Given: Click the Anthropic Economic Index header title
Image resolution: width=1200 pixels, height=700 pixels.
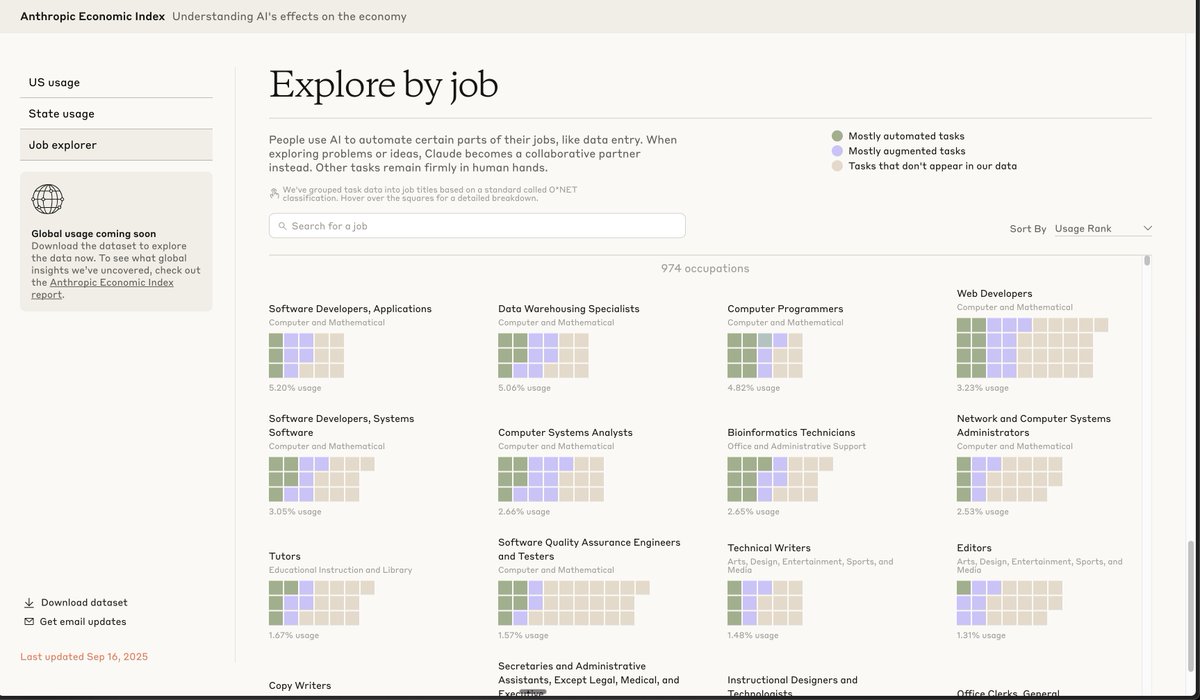Looking at the screenshot, I should tap(91, 17).
